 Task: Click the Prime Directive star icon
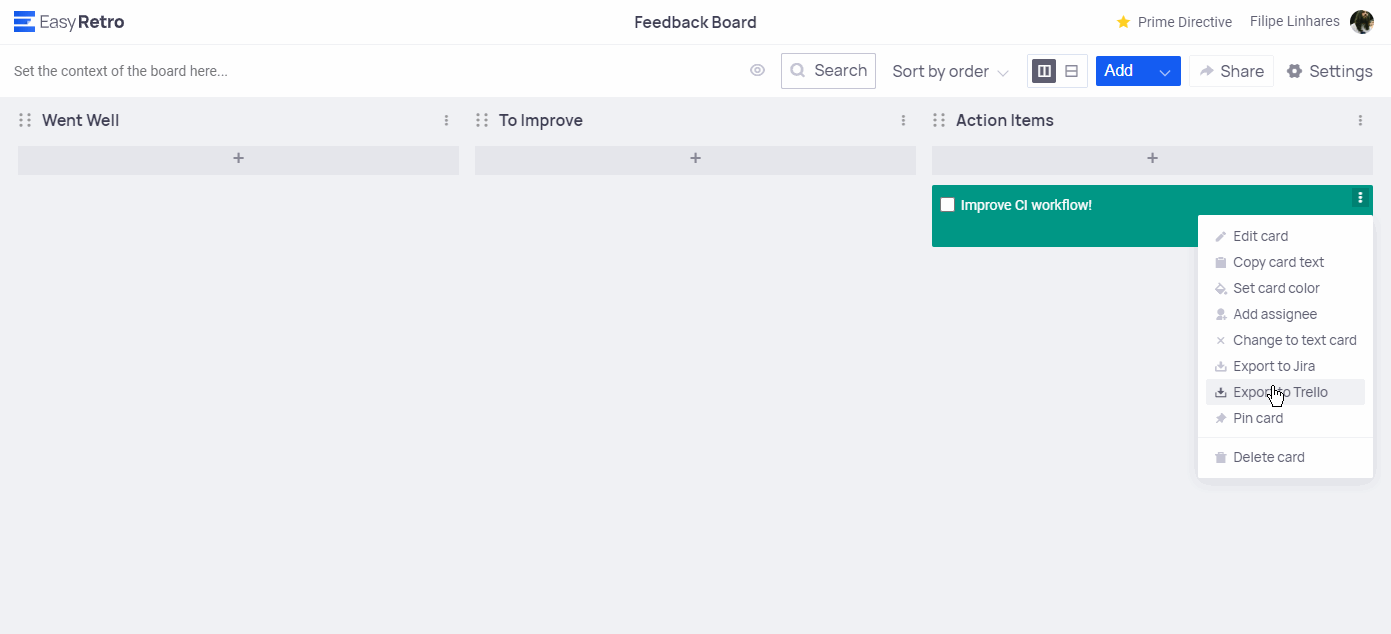(x=1123, y=22)
